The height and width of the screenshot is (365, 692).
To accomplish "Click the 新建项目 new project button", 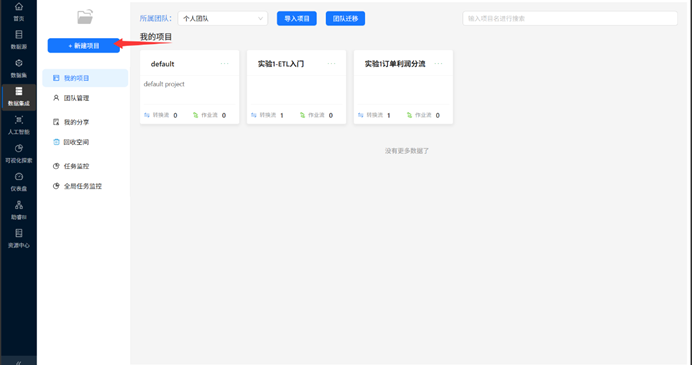I will [84, 45].
